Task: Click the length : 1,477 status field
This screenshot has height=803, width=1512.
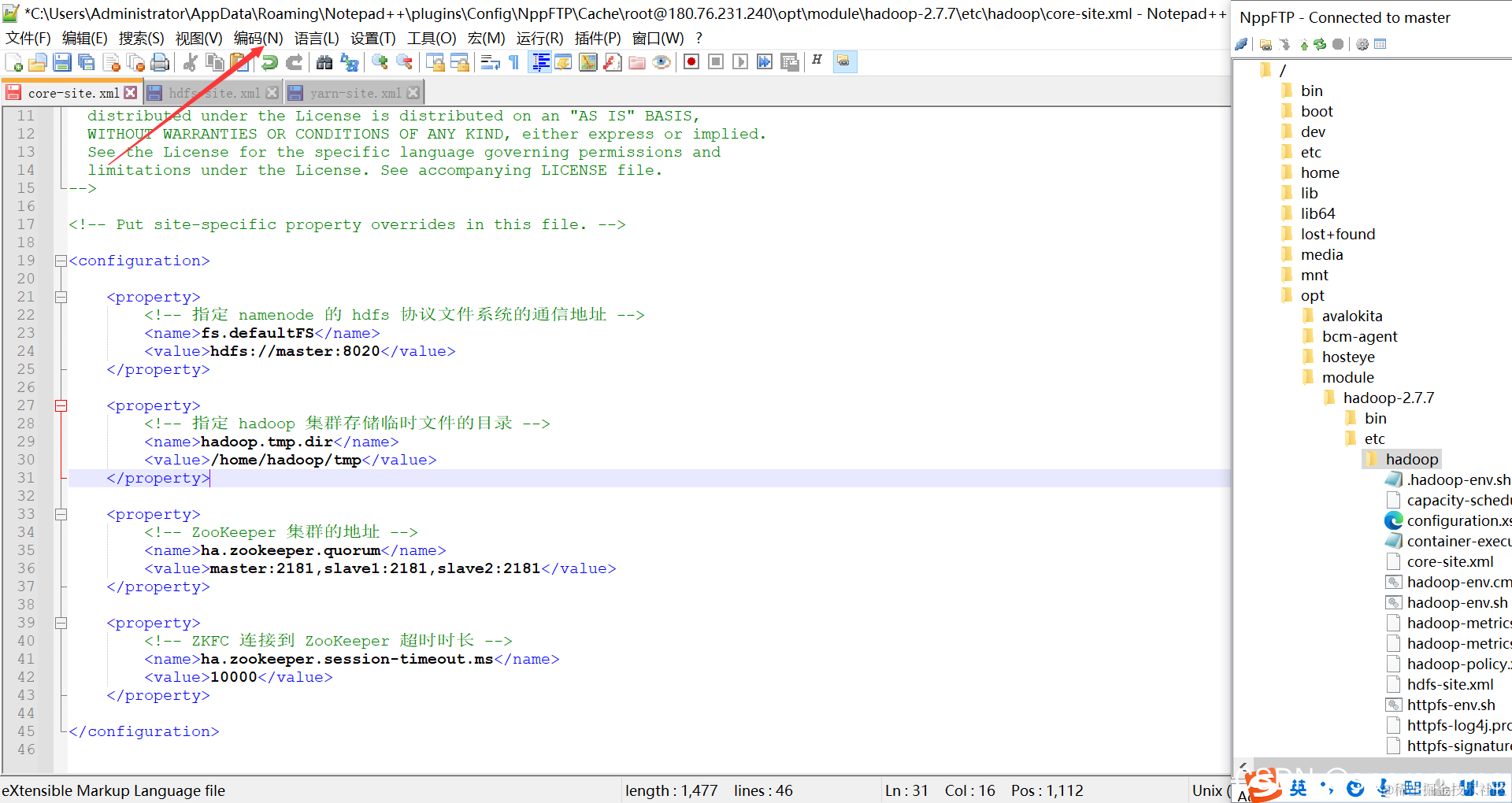Action: pyautogui.click(x=671, y=790)
